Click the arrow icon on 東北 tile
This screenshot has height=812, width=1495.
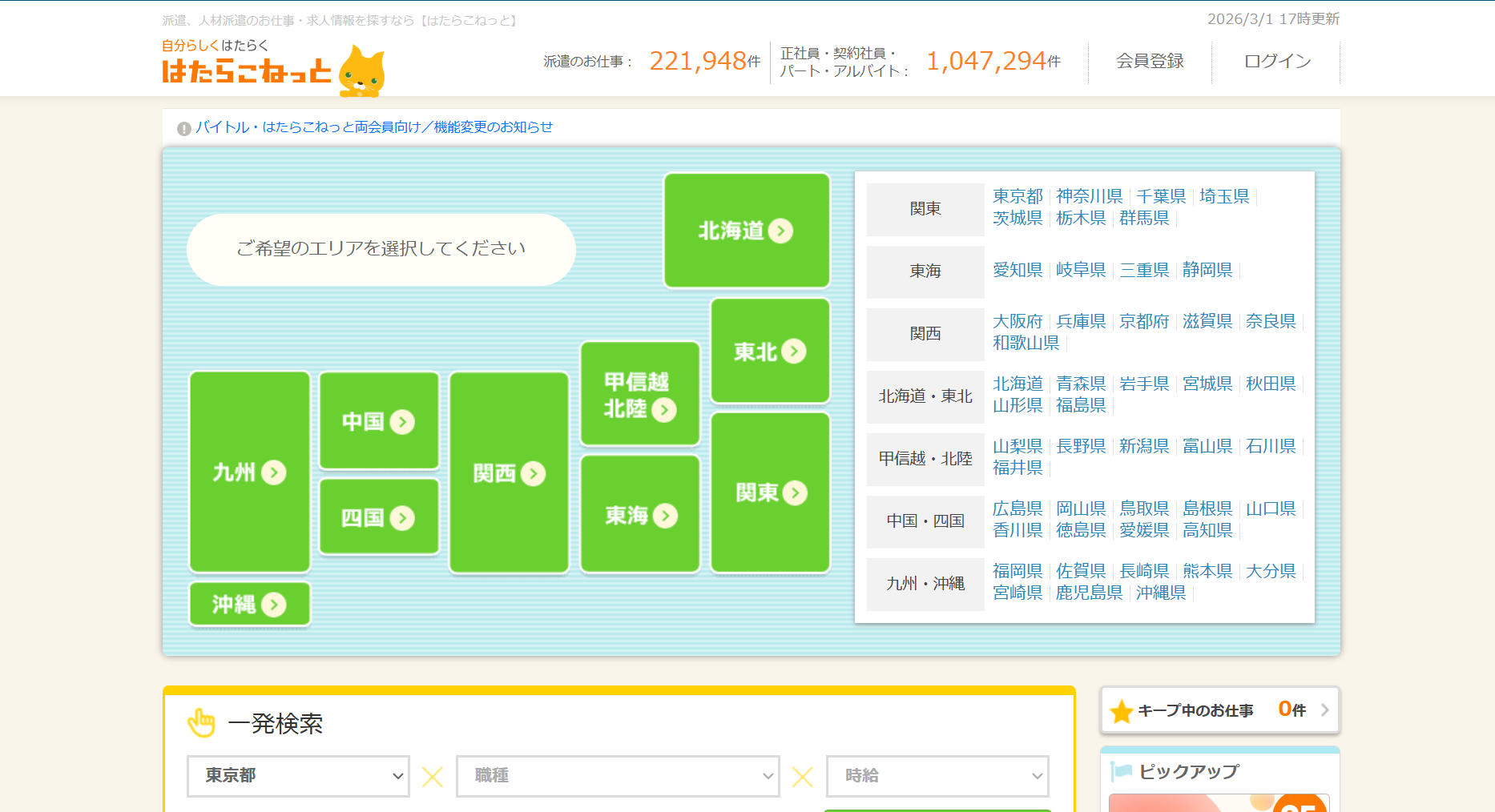coord(793,352)
